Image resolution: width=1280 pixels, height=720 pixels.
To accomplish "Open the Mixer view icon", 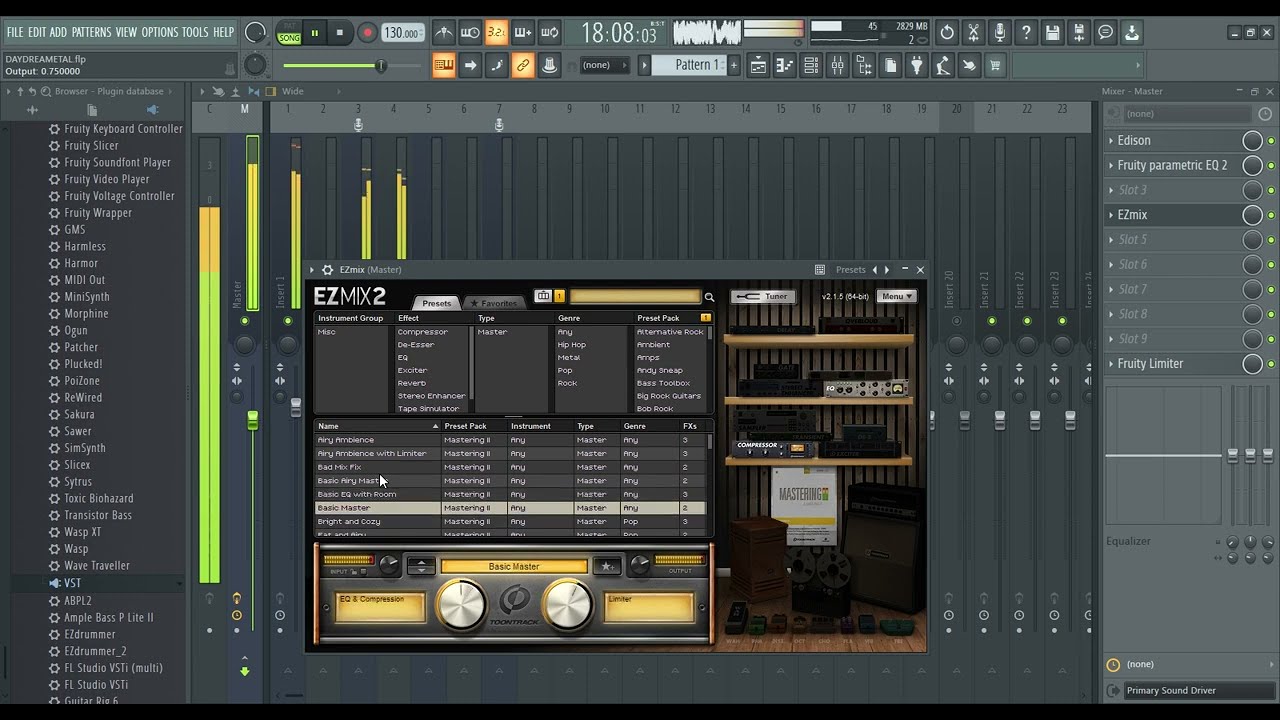I will [x=837, y=66].
